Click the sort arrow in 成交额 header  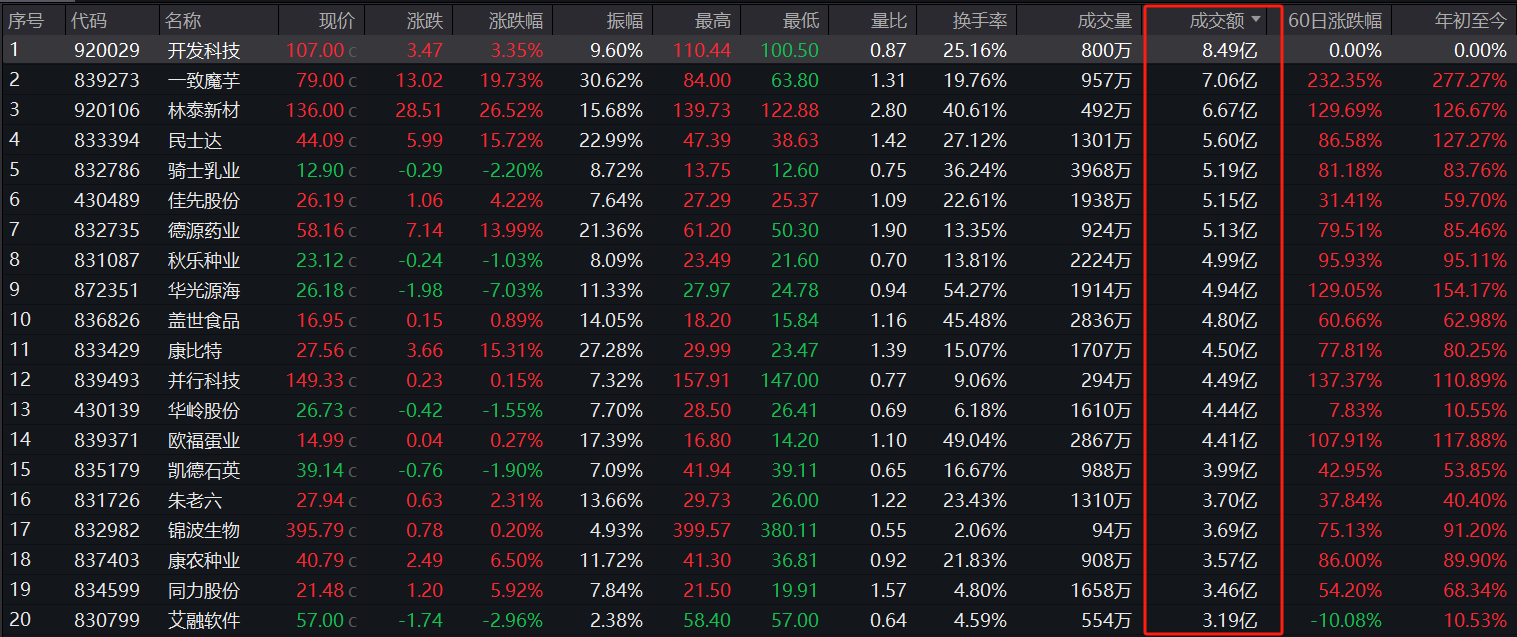[1256, 20]
